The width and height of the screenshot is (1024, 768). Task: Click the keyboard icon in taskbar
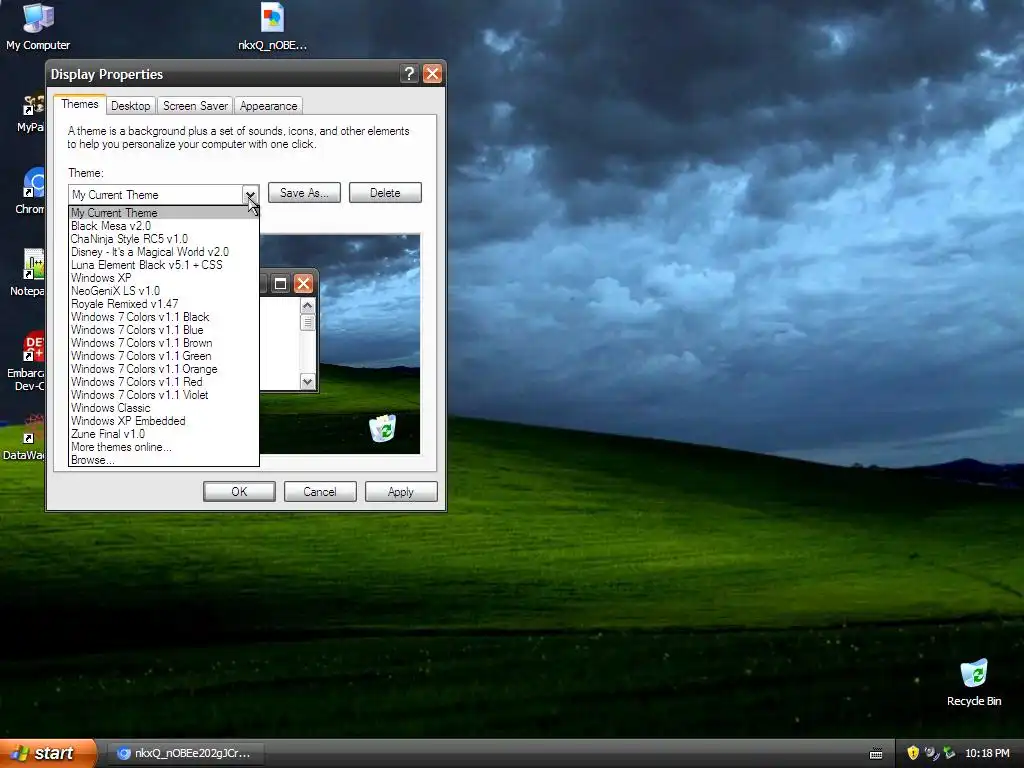pos(876,754)
